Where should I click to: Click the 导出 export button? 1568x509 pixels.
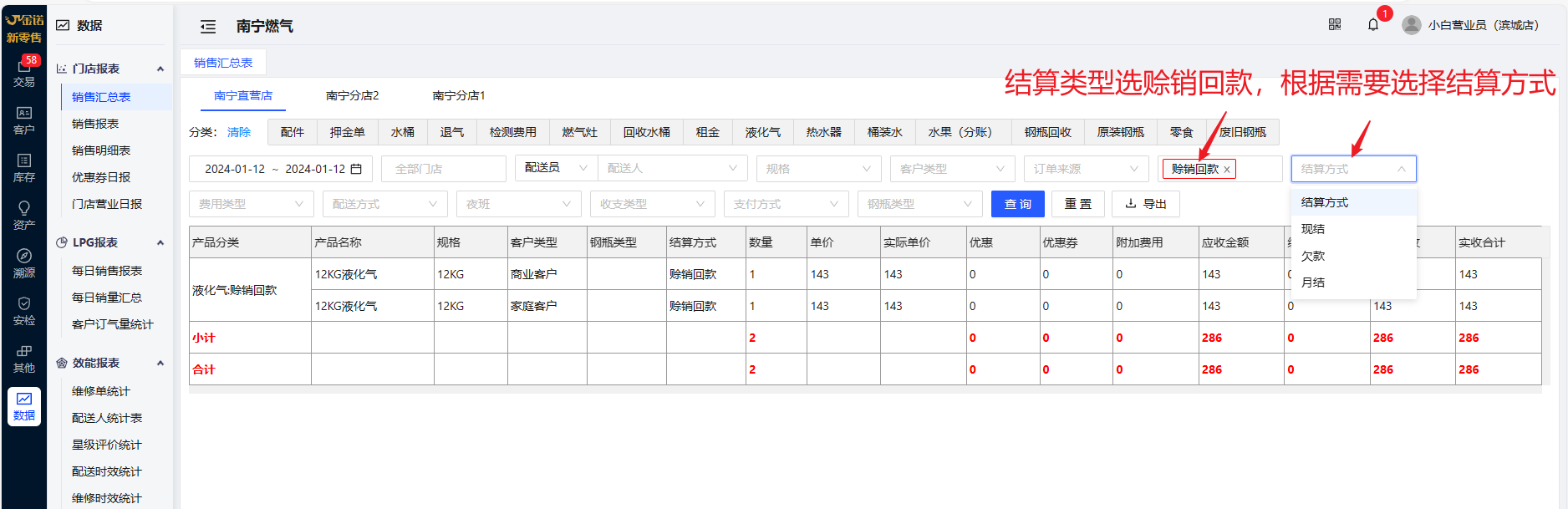click(1146, 204)
